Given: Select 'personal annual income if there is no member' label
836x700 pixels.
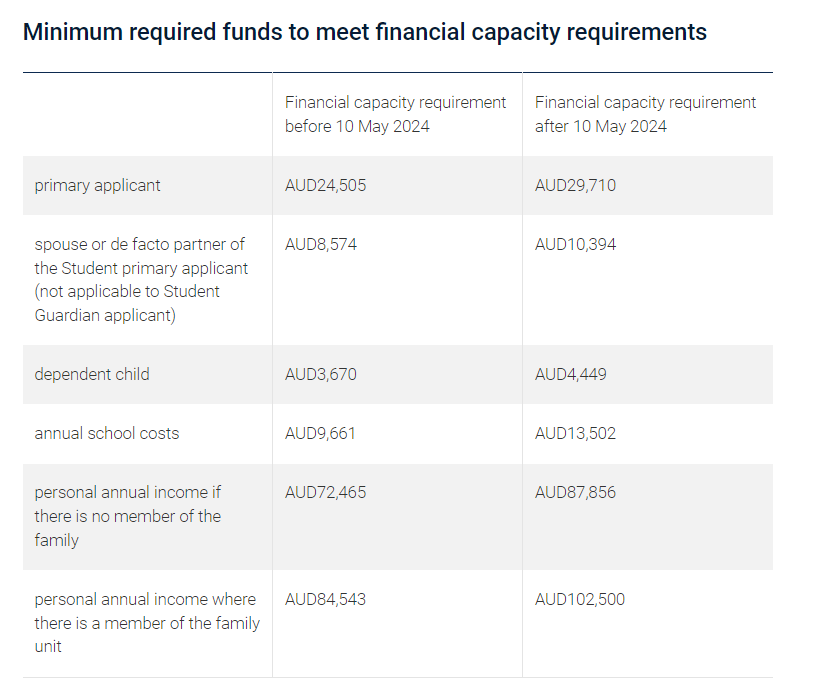Looking at the screenshot, I should 128,516.
